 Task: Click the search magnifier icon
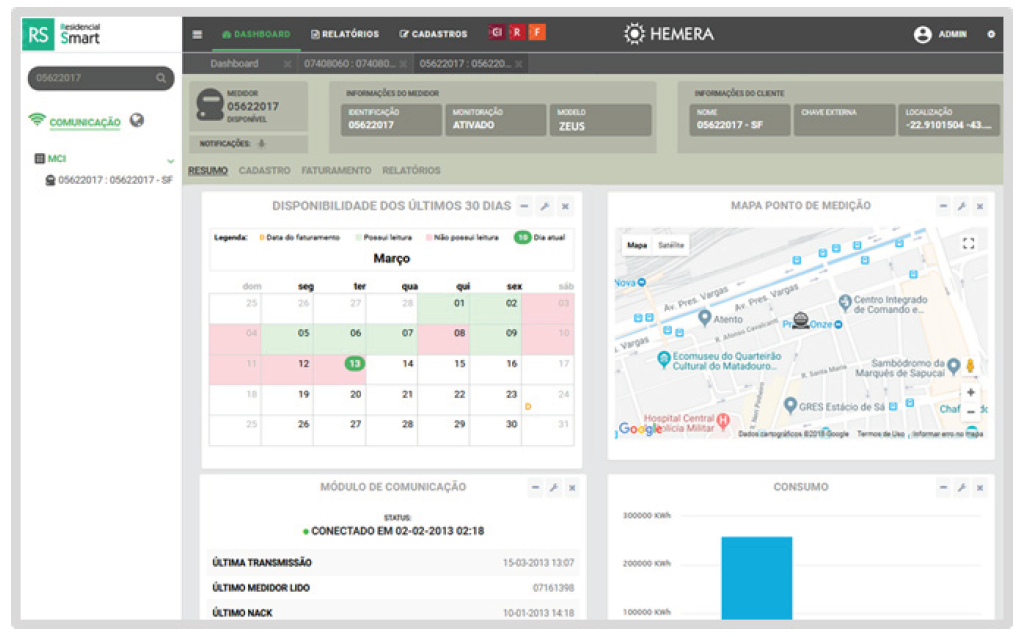pos(161,78)
